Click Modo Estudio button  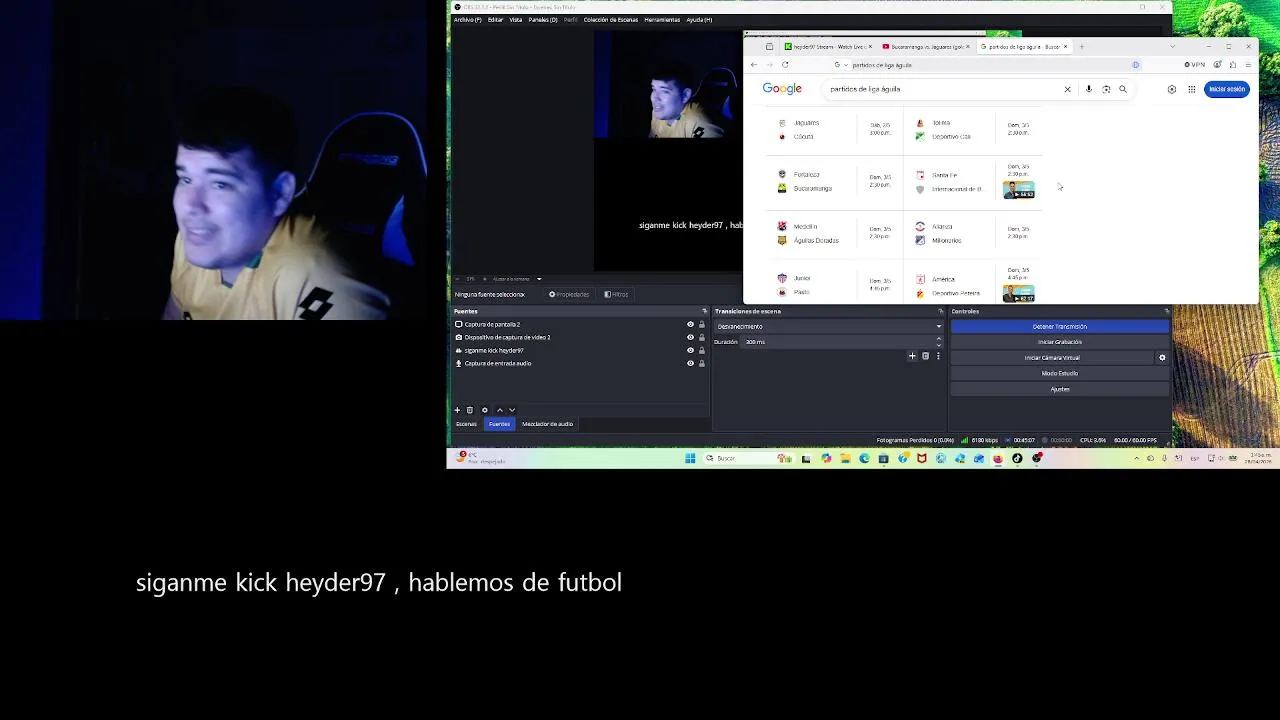point(1059,373)
